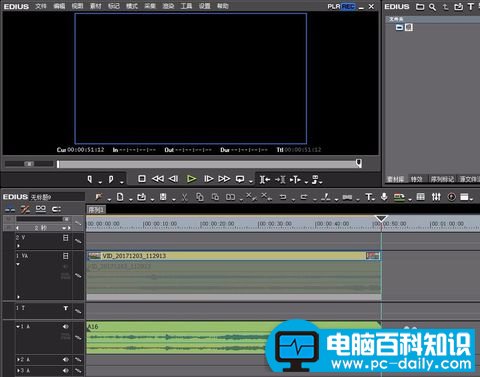This screenshot has height=377, width=480.
Task: Click the Cut scissors icon
Action: (184, 197)
